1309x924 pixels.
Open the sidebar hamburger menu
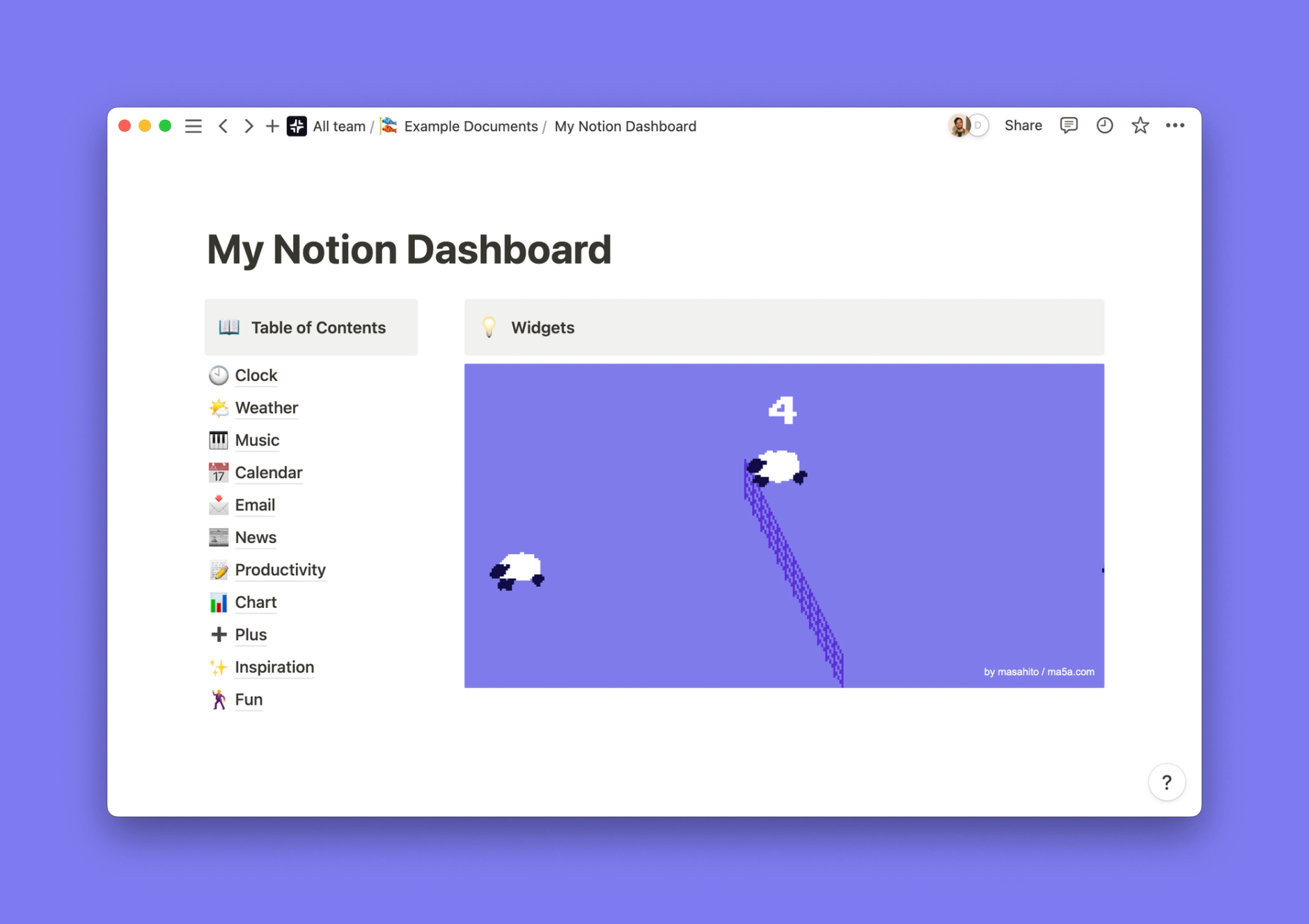(x=193, y=126)
